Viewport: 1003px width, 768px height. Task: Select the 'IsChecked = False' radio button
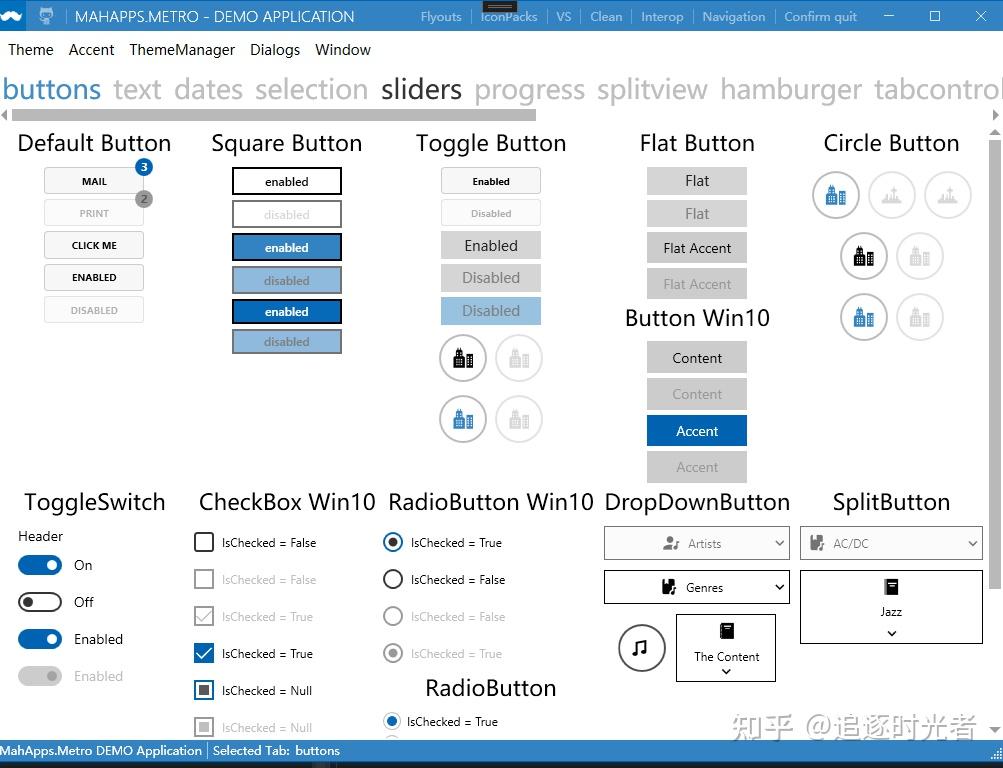(x=392, y=579)
